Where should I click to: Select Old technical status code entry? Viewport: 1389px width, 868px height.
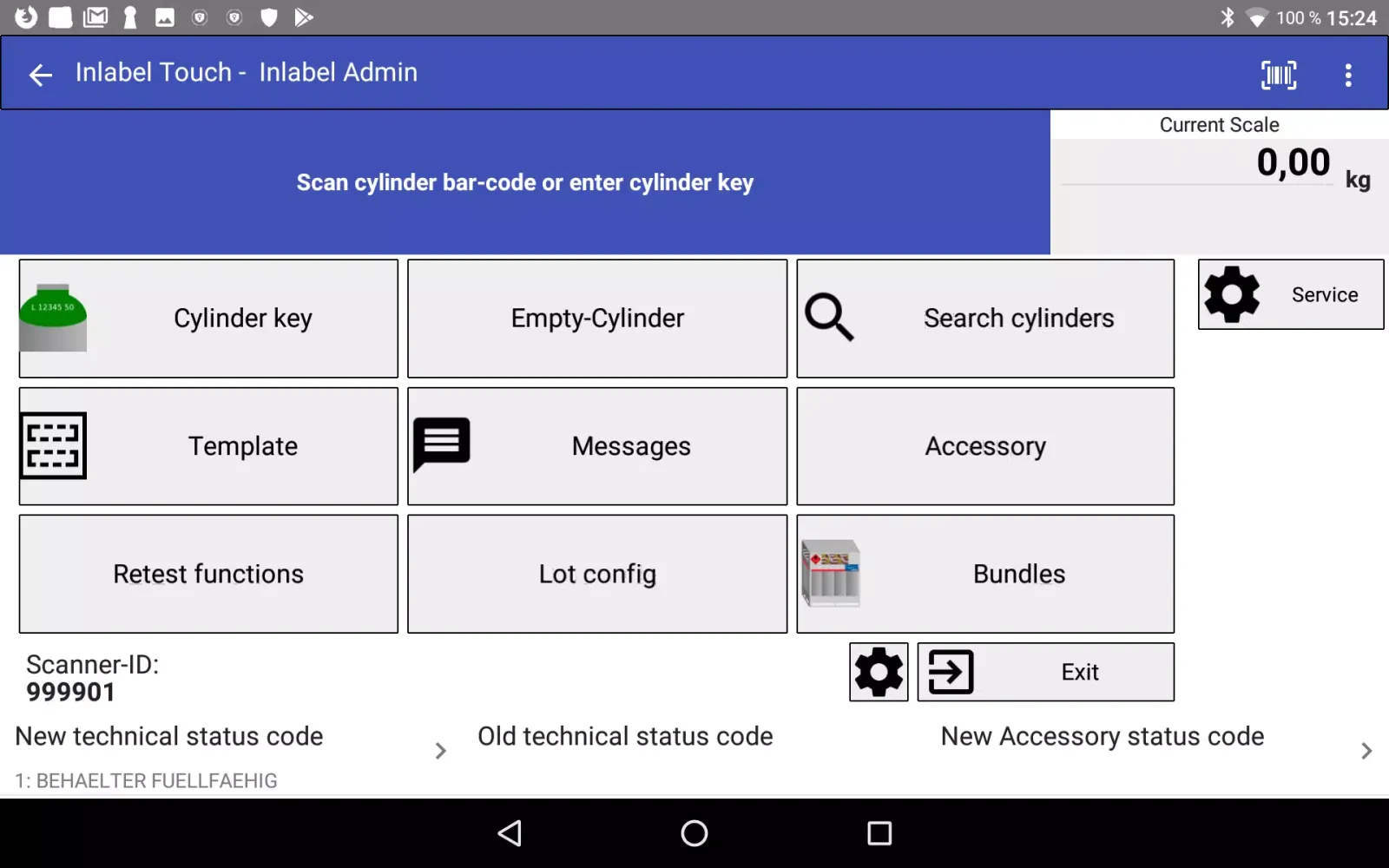click(x=625, y=736)
